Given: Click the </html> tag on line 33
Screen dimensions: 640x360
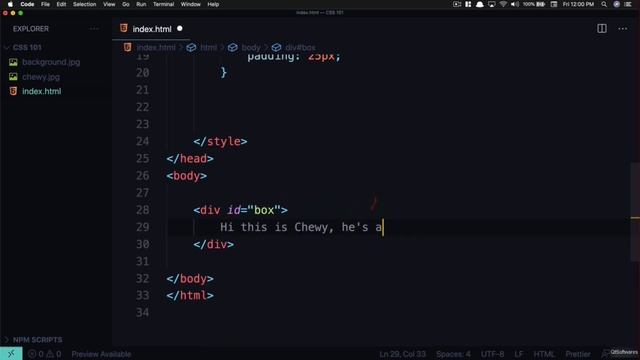Looking at the screenshot, I should tap(190, 295).
